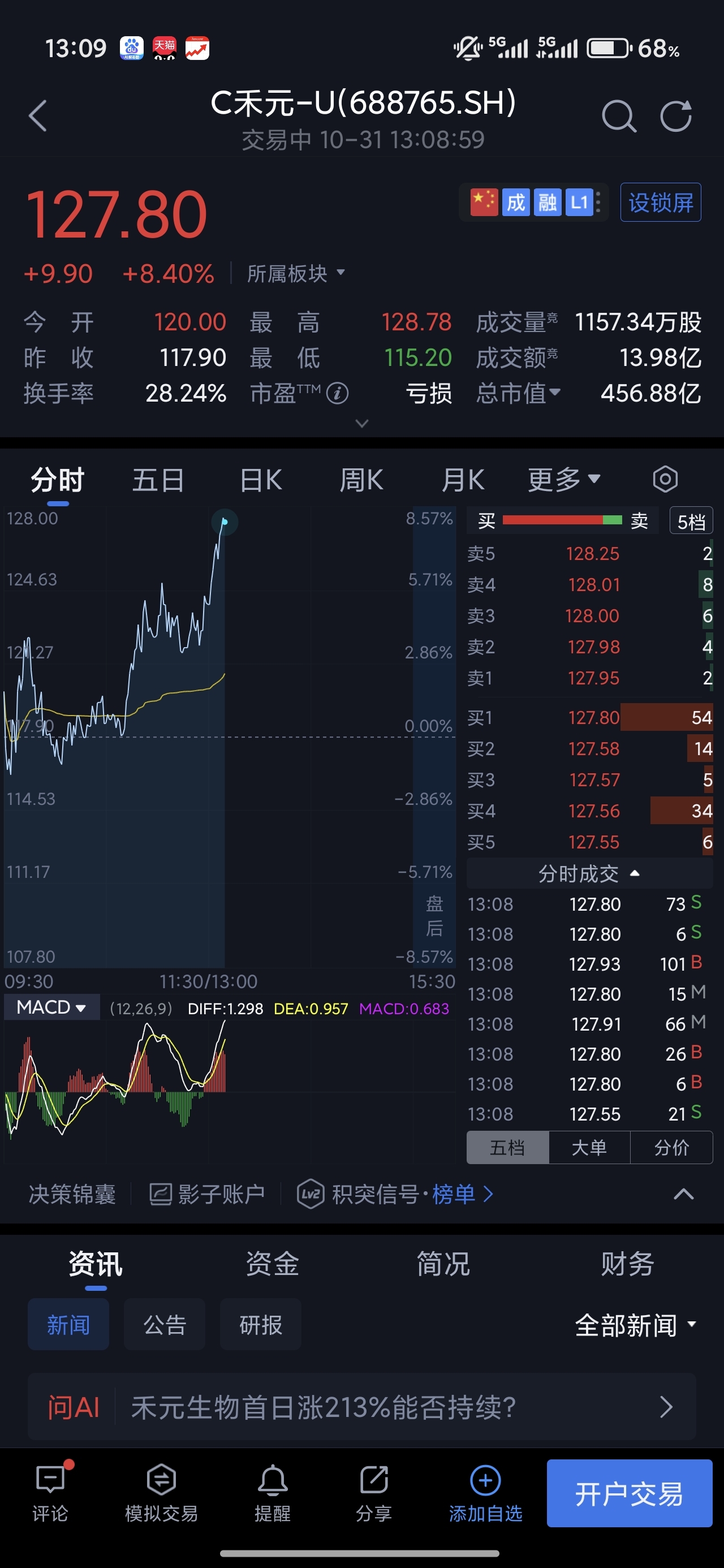Select 分价 price distribution view
The width and height of the screenshot is (724, 1568).
[671, 1147]
